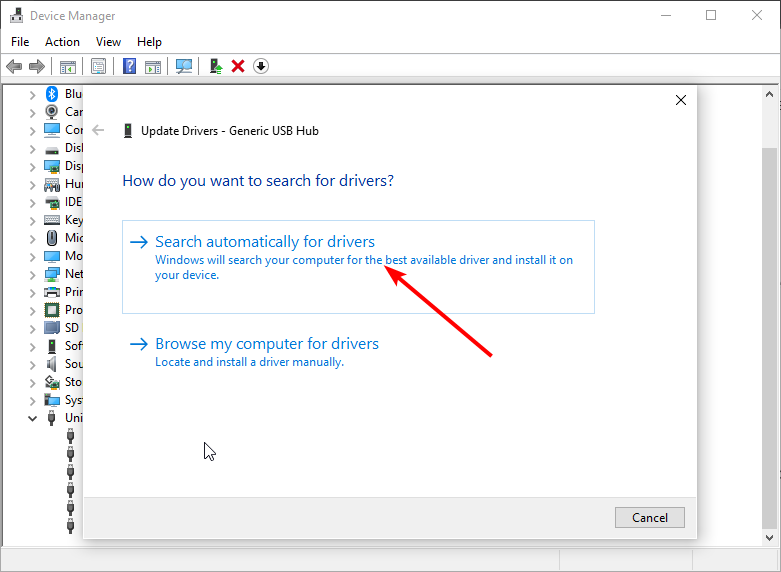The height and width of the screenshot is (572, 781).
Task: Click the Update device driver toolbar icon
Action: coord(216,66)
